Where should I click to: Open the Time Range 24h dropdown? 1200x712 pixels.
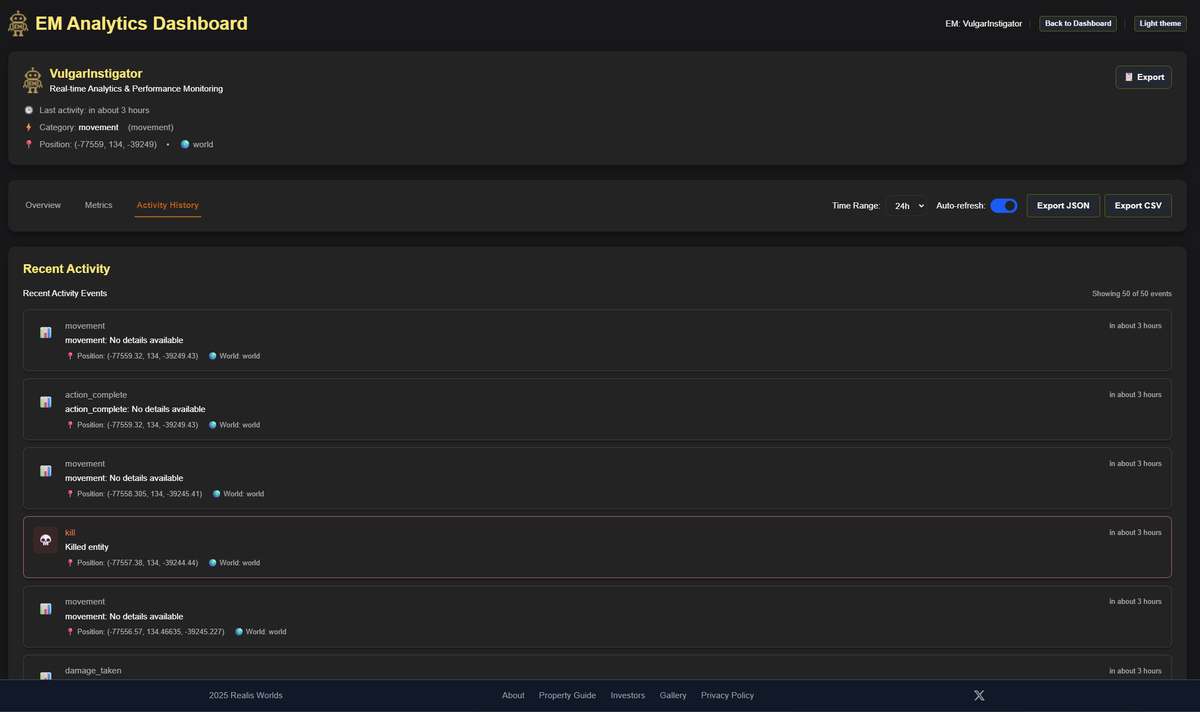point(906,206)
